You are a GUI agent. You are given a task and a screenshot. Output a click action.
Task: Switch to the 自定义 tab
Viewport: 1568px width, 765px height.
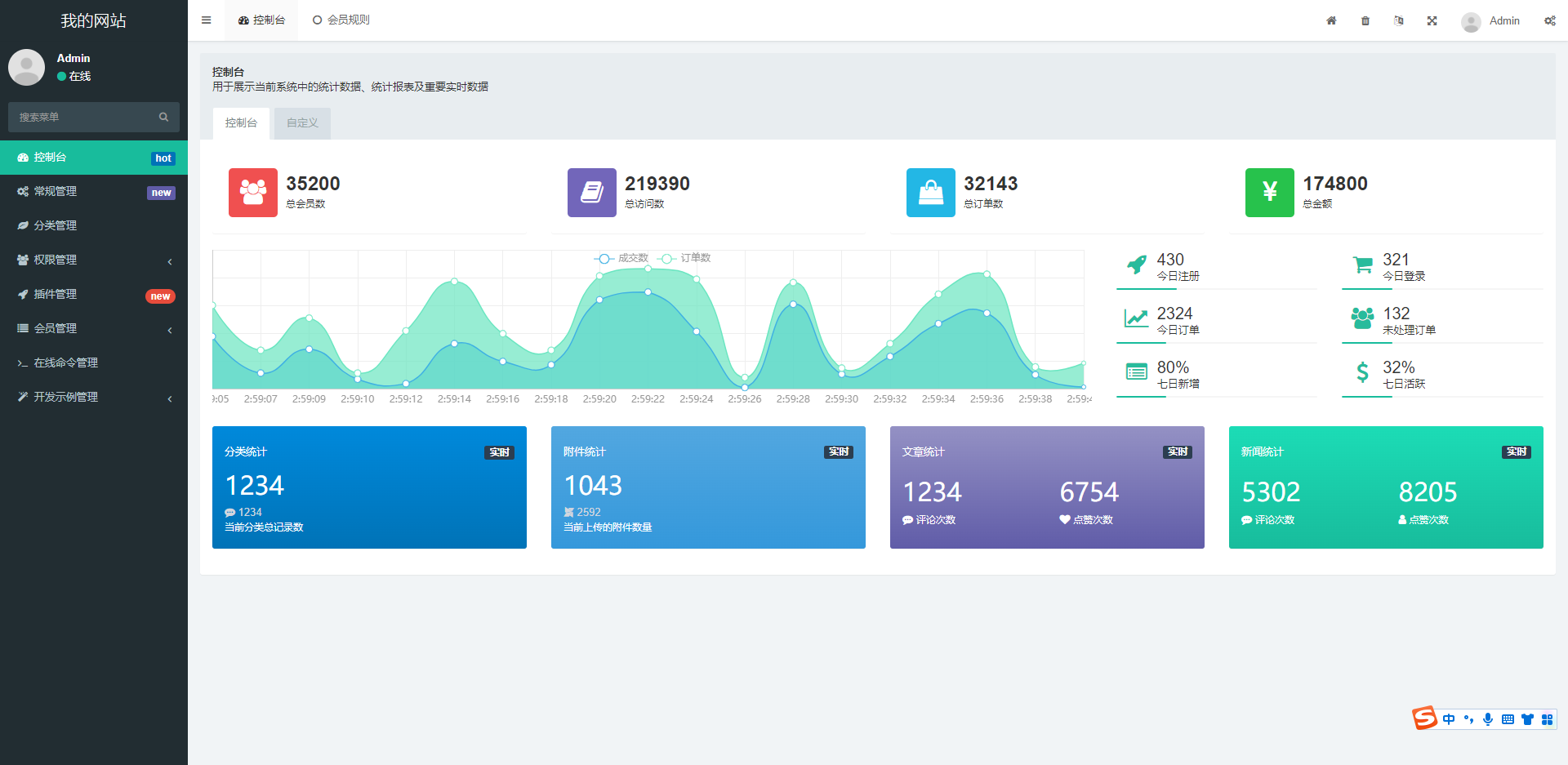click(302, 123)
